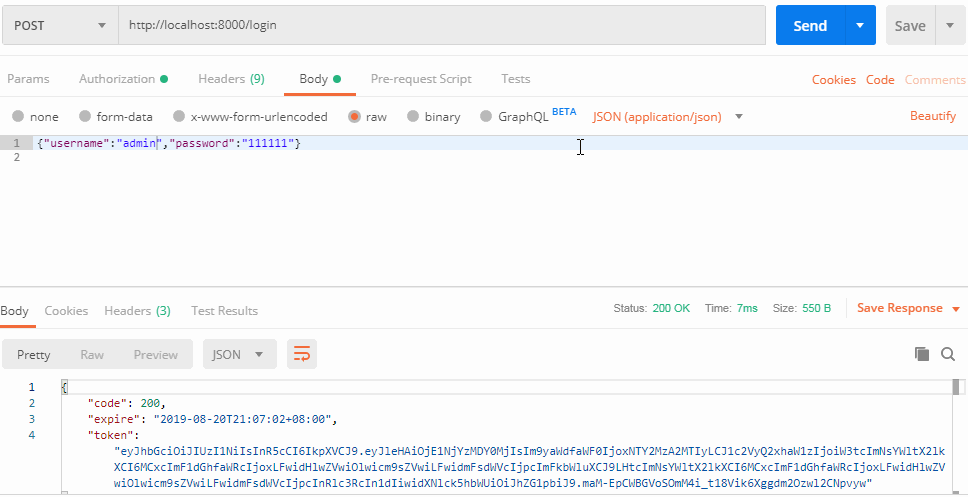Click the request URL input field

tap(442, 25)
